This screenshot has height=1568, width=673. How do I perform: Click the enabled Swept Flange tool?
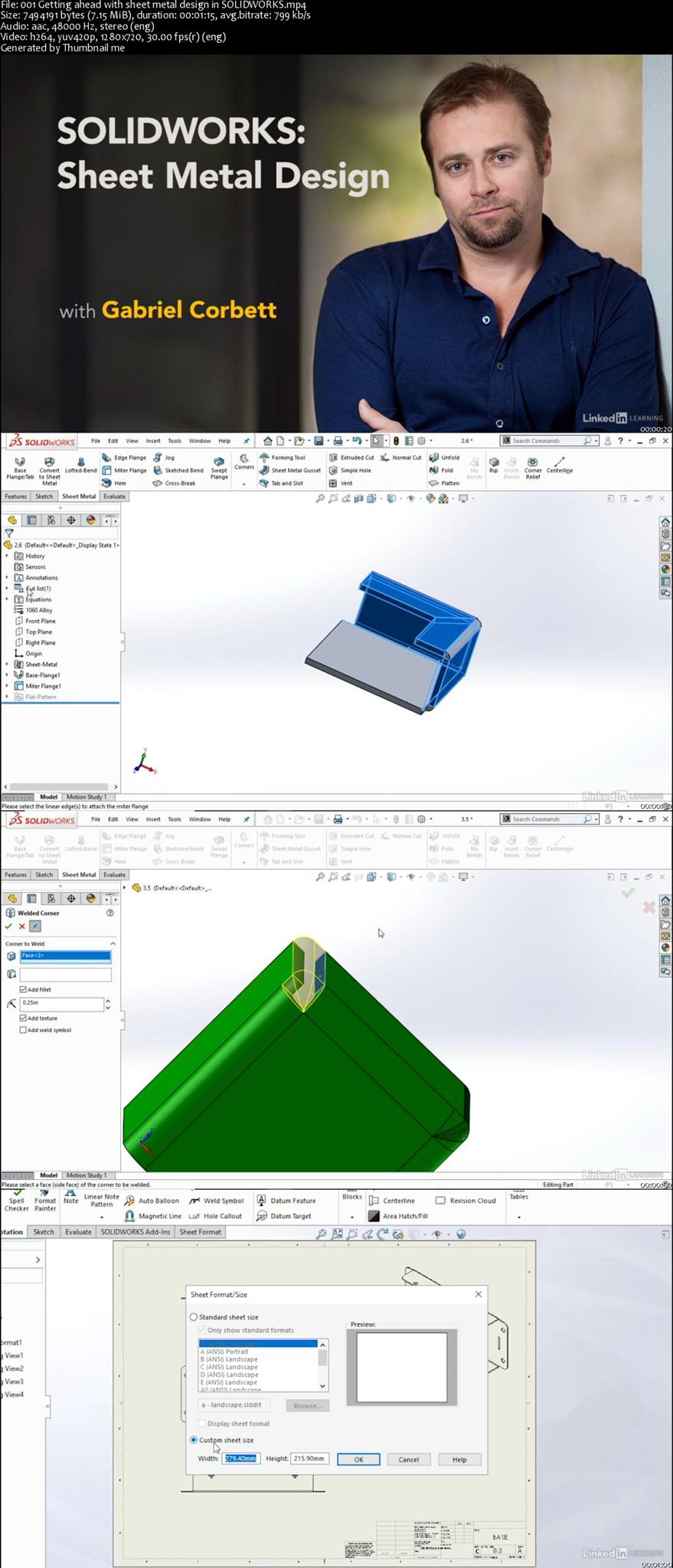[x=219, y=469]
